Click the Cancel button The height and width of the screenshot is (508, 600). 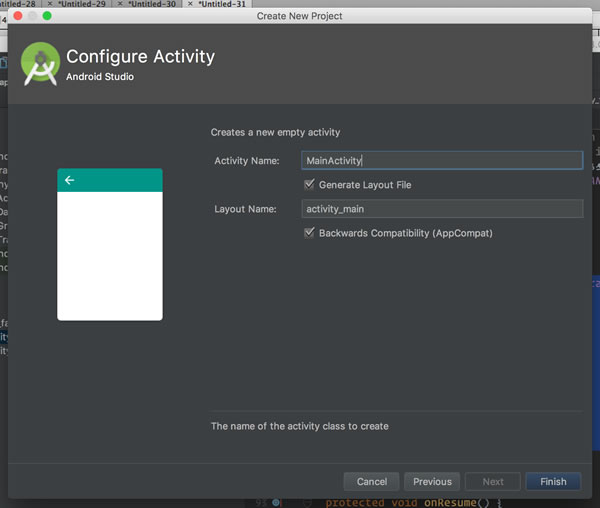click(x=372, y=482)
